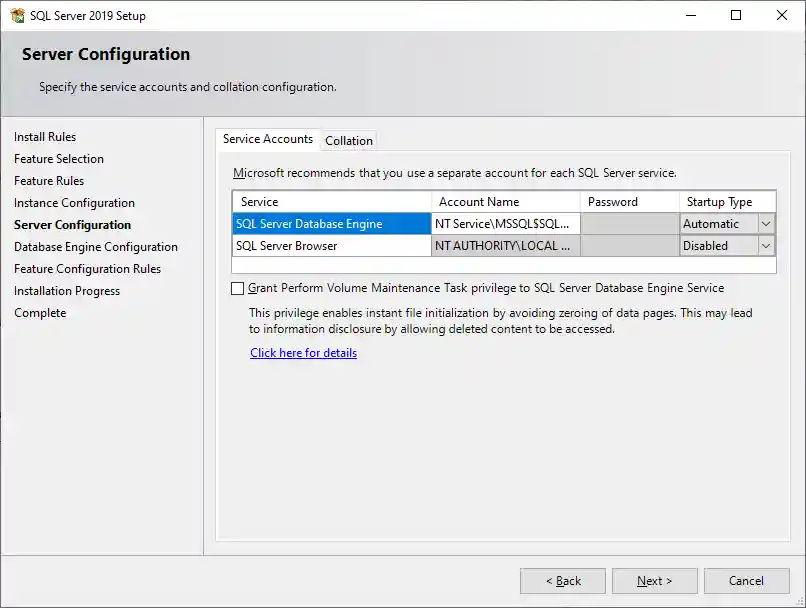Image resolution: width=806 pixels, height=608 pixels.
Task: Open Click here for details link
Action: point(303,353)
